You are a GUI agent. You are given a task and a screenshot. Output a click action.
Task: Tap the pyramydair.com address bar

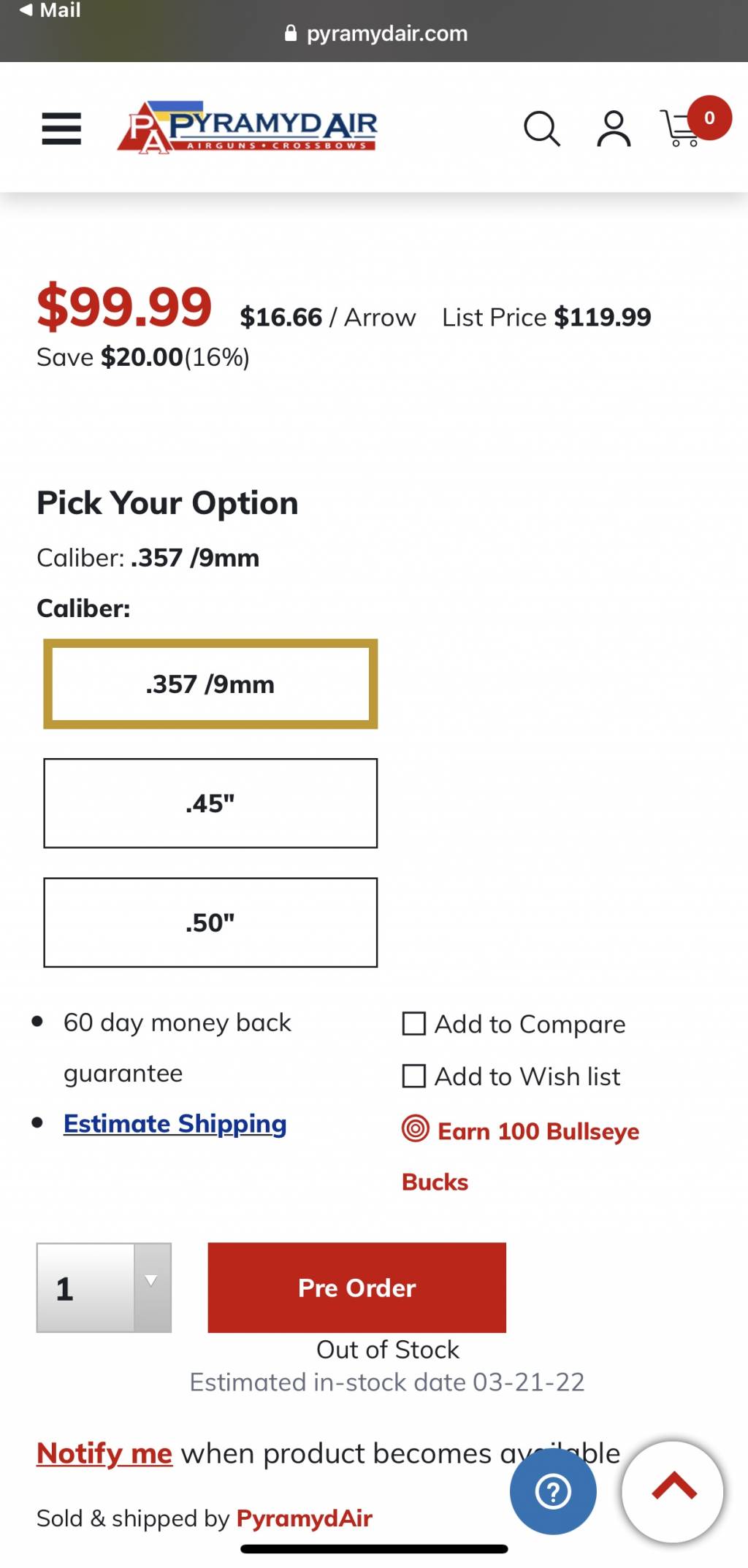point(375,34)
